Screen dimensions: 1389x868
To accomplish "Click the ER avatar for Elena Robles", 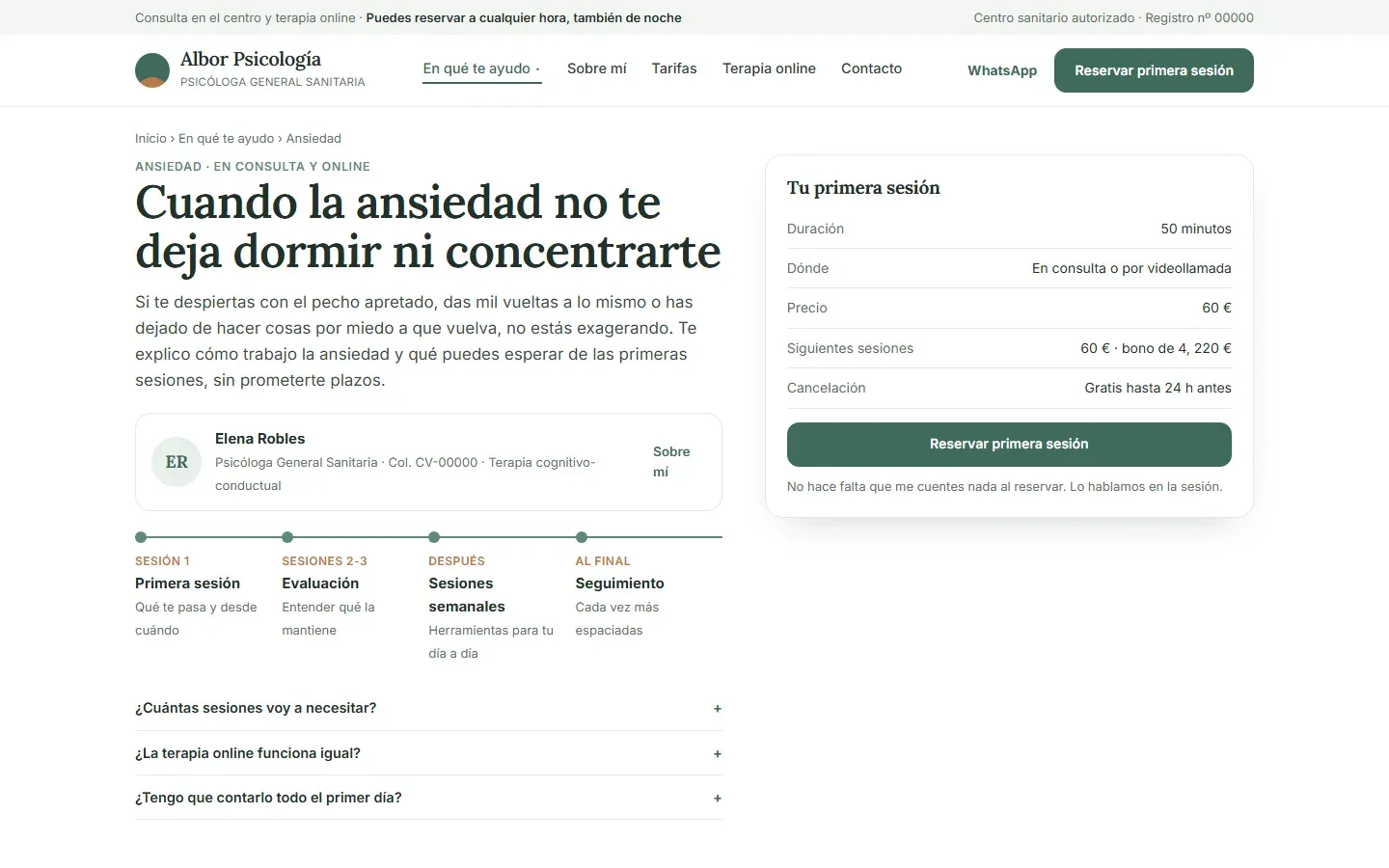I will point(177,462).
